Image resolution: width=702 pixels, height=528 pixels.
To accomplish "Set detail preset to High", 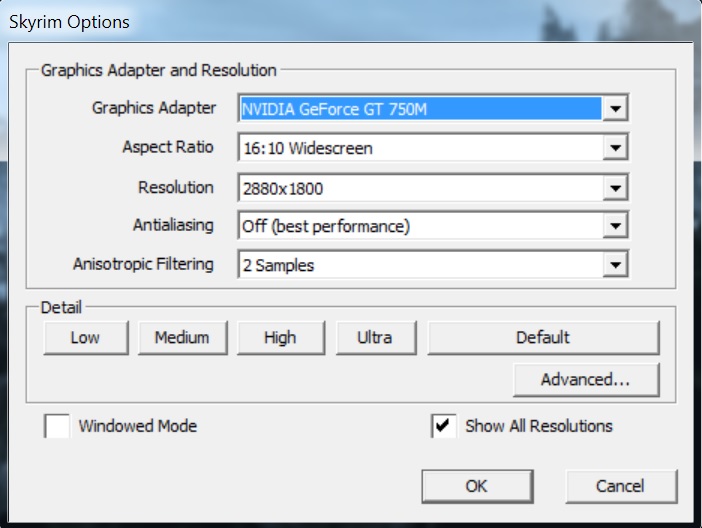I will pyautogui.click(x=281, y=338).
